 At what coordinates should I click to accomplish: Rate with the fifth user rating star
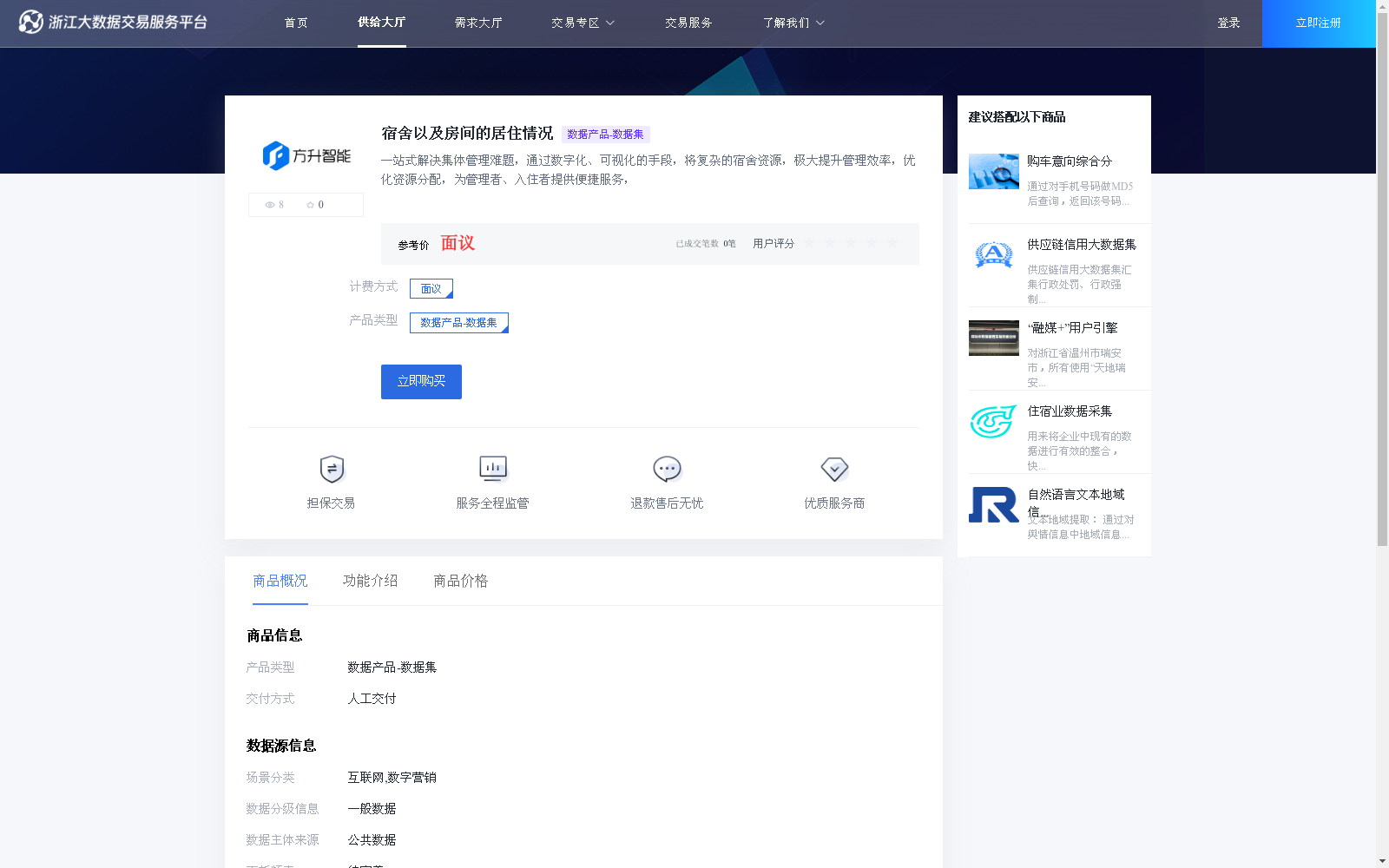pyautogui.click(x=892, y=243)
